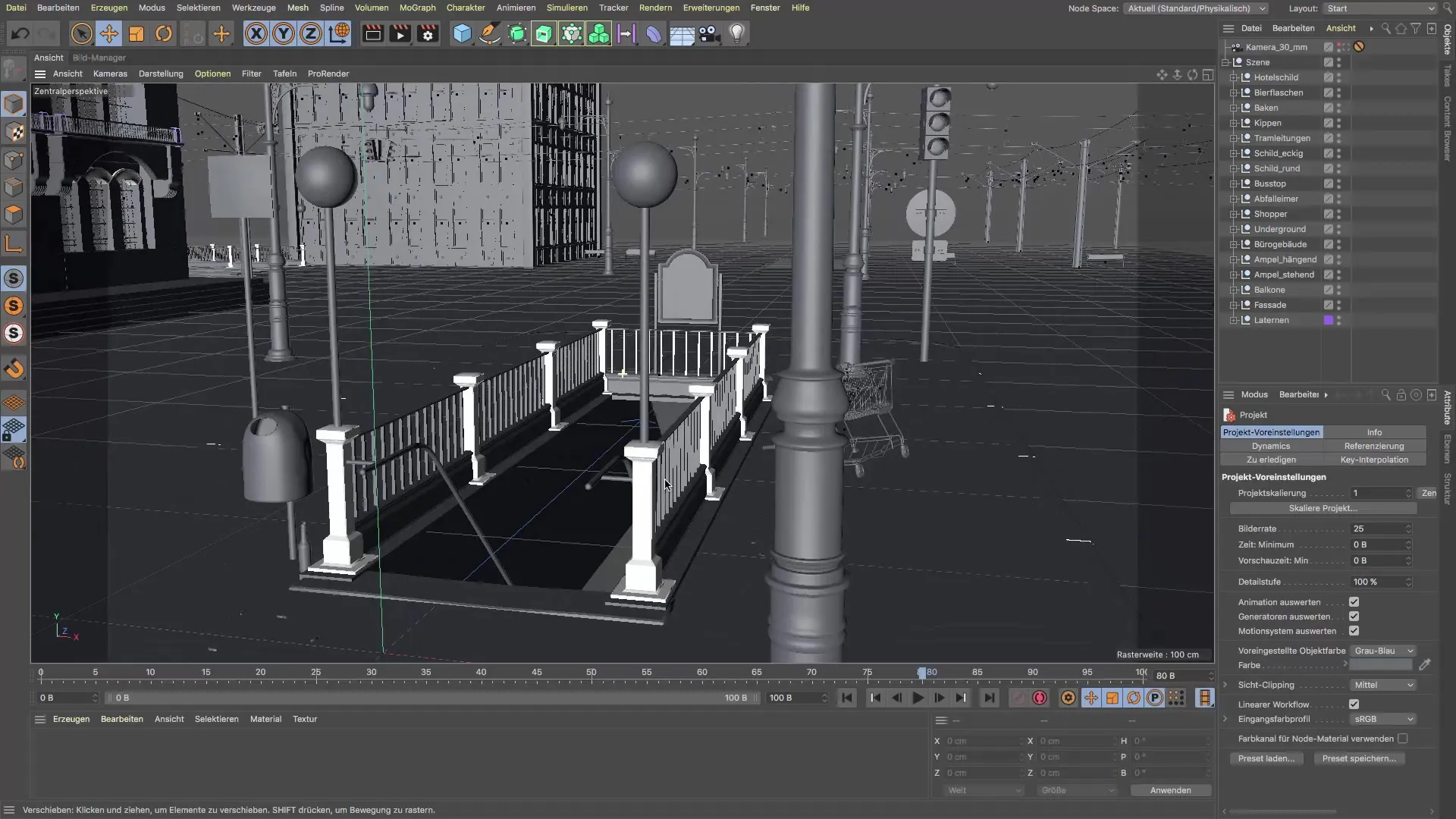Click the record keyframe button
Viewport: 1456px width, 819px height.
coord(1018,698)
